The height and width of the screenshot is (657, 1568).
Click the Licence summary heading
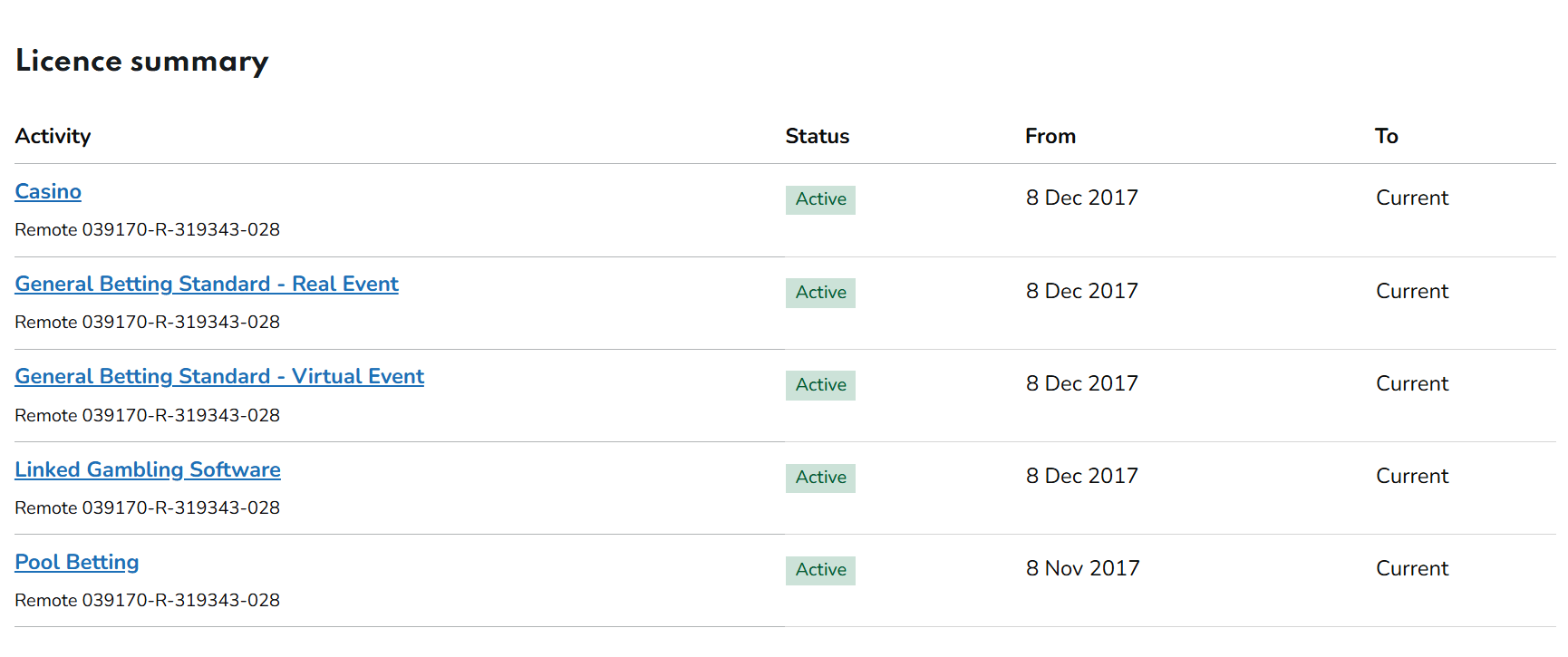coord(142,61)
